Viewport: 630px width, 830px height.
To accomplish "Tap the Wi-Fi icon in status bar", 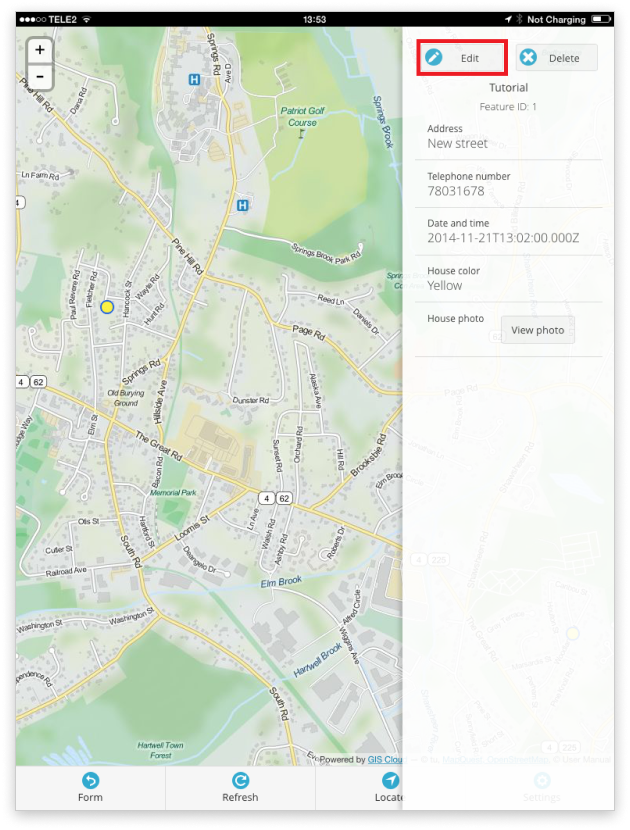I will click(x=87, y=19).
